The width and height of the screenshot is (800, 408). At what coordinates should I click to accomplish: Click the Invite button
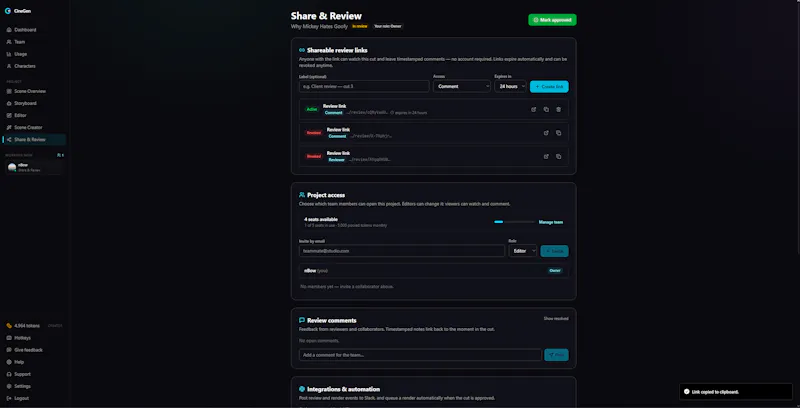coord(555,251)
